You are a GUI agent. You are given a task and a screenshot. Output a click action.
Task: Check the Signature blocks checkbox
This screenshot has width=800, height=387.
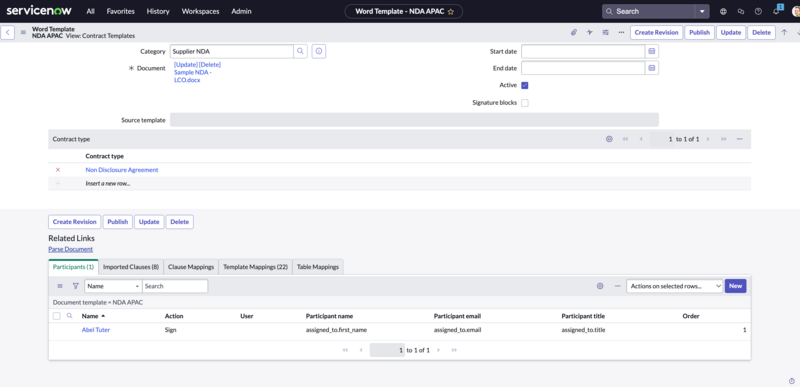click(525, 102)
